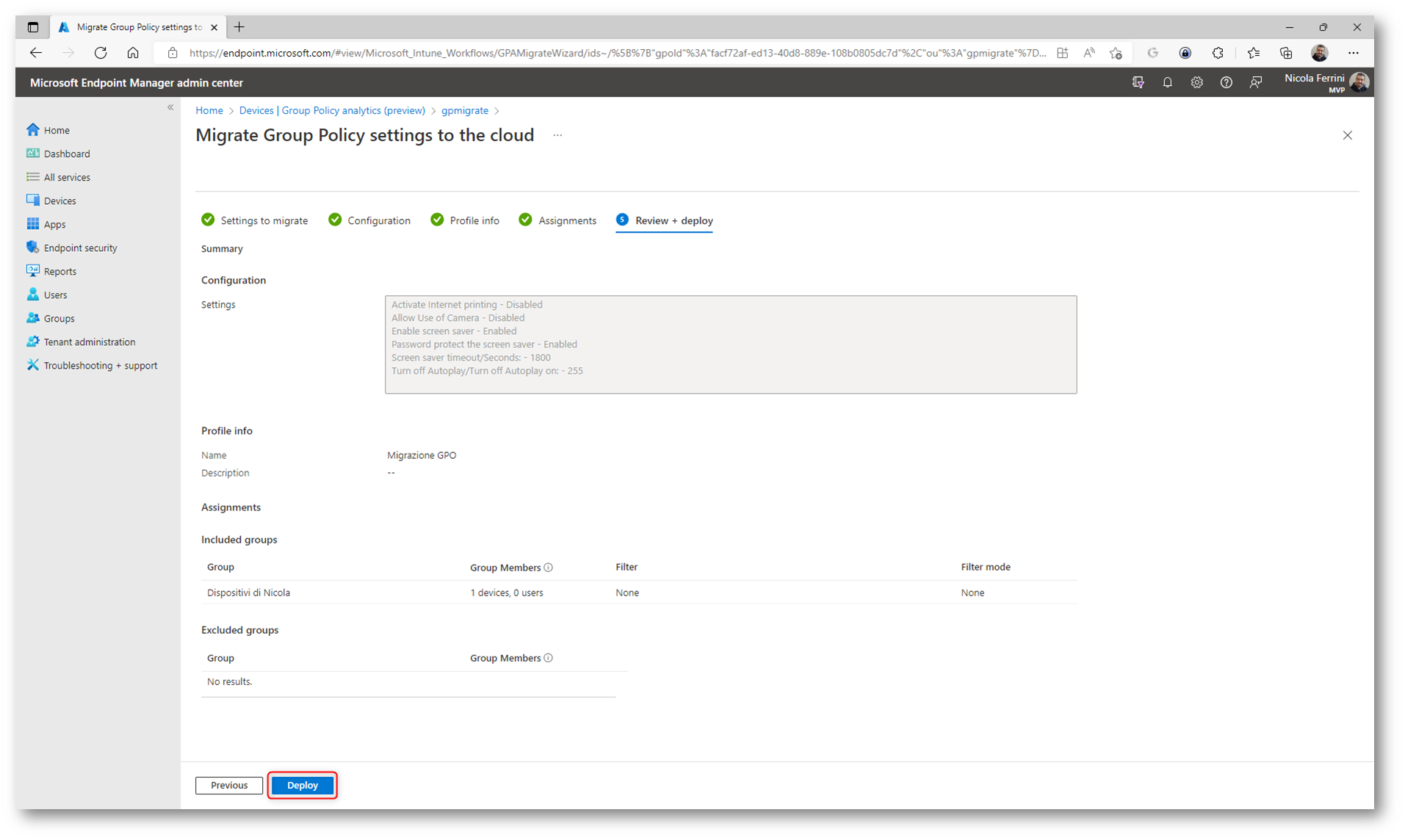The height and width of the screenshot is (840, 1405).
Task: Open the Profile info step
Action: 474,221
